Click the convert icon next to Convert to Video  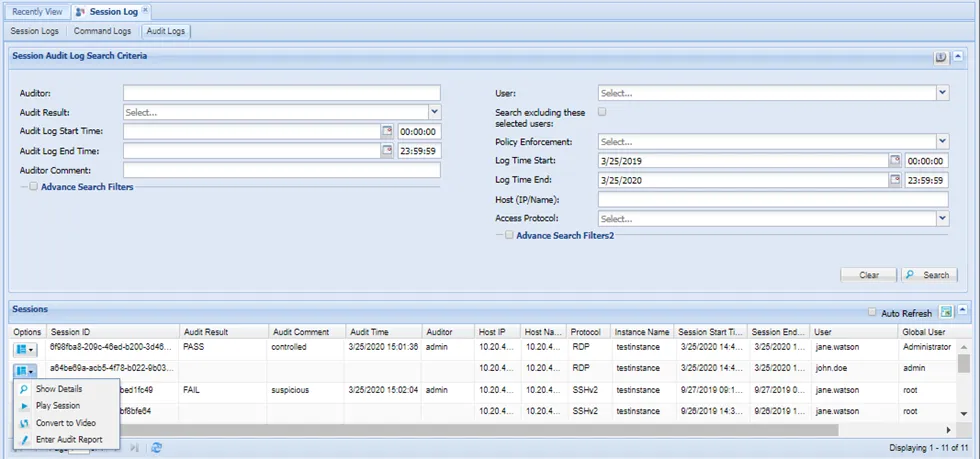[x=24, y=423]
